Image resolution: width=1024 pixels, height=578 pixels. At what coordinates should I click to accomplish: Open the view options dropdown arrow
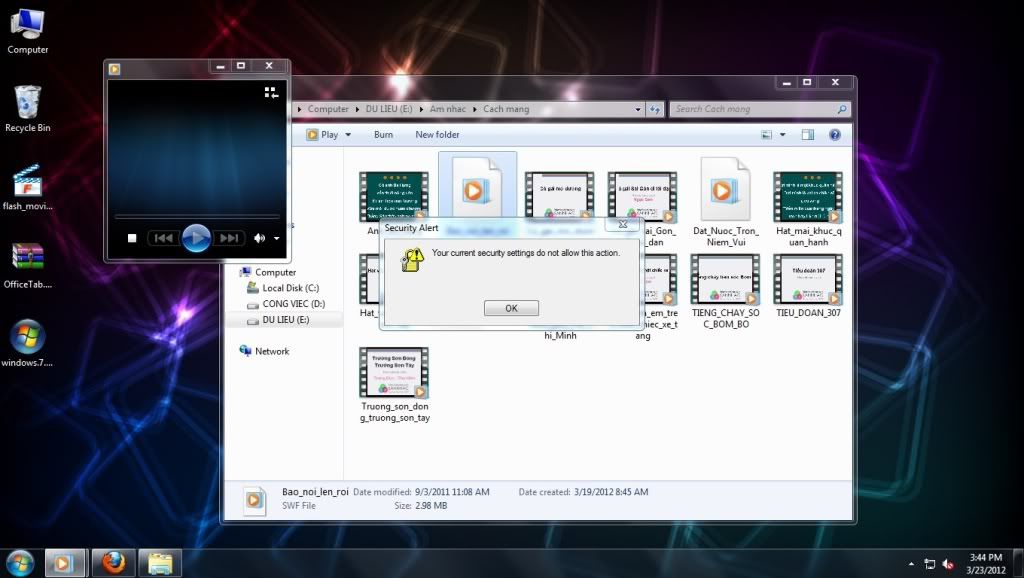tap(782, 135)
